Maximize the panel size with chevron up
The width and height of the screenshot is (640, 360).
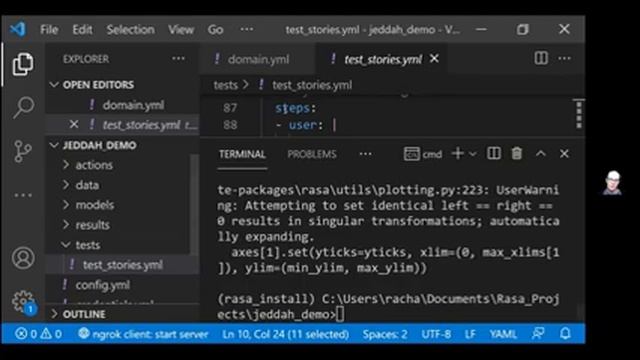(541, 153)
